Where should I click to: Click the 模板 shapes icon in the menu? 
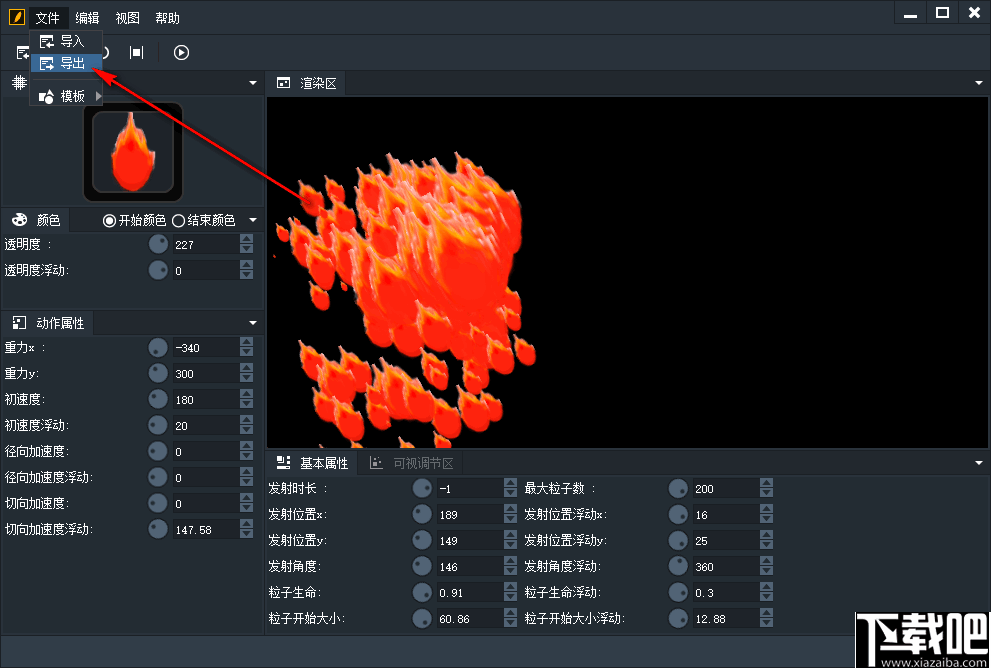[46, 97]
